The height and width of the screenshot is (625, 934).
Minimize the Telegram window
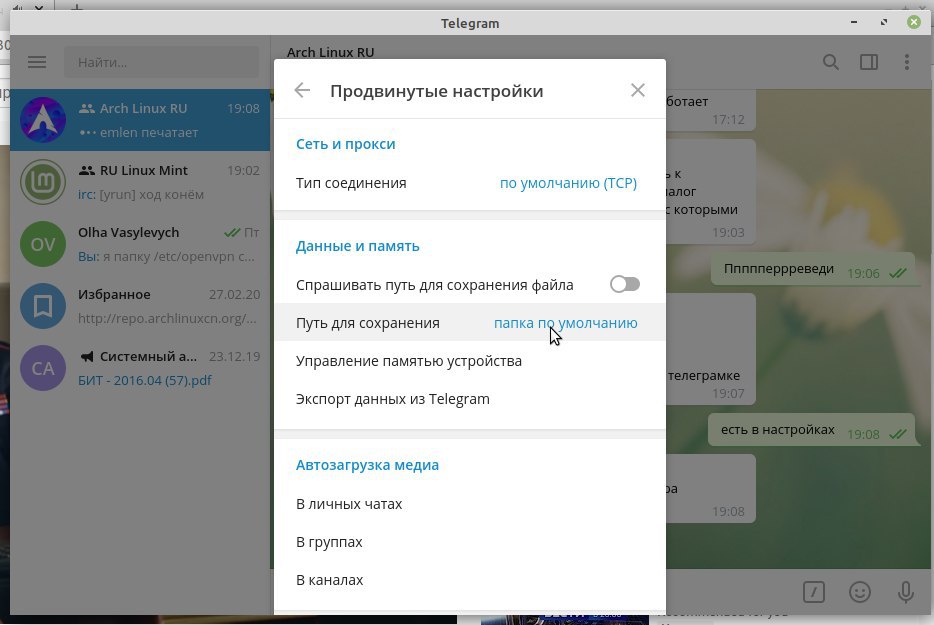(x=854, y=22)
